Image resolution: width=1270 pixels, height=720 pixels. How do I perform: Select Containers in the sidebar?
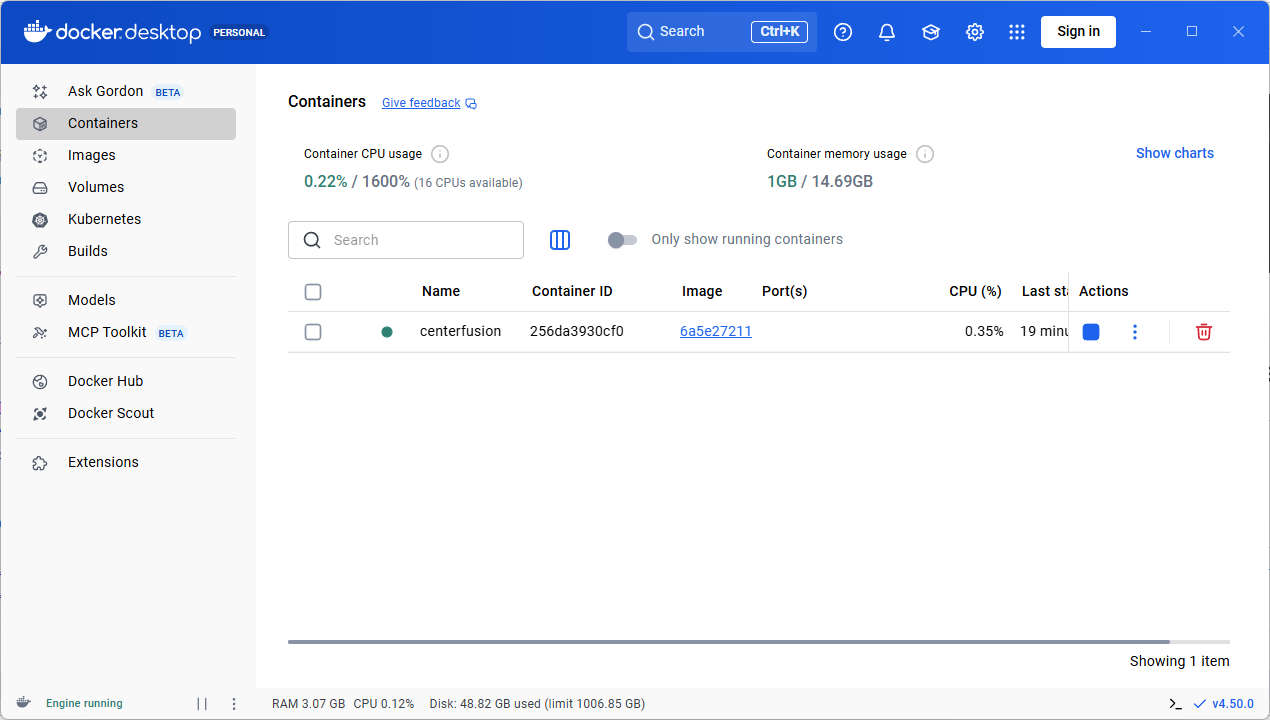tap(126, 123)
